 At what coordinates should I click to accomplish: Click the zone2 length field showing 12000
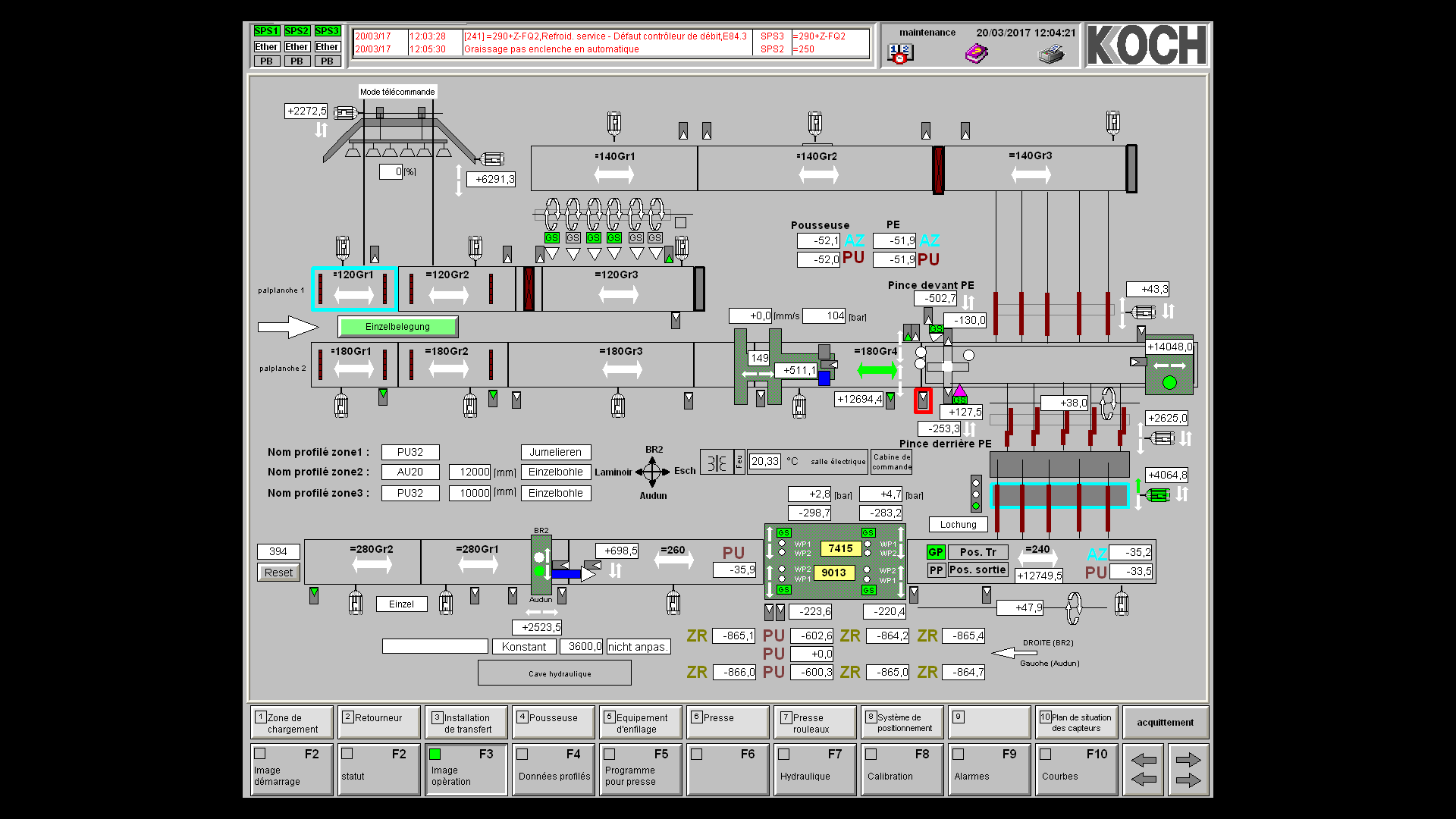point(470,472)
